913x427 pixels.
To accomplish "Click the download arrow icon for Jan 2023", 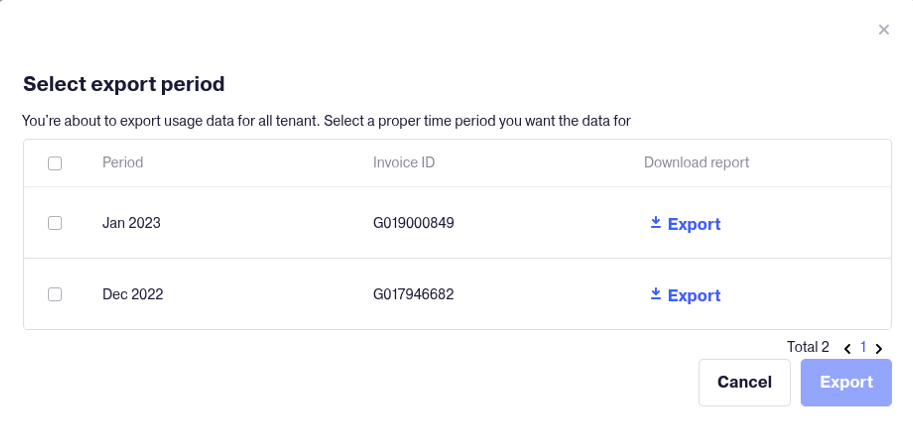I will pos(656,223).
